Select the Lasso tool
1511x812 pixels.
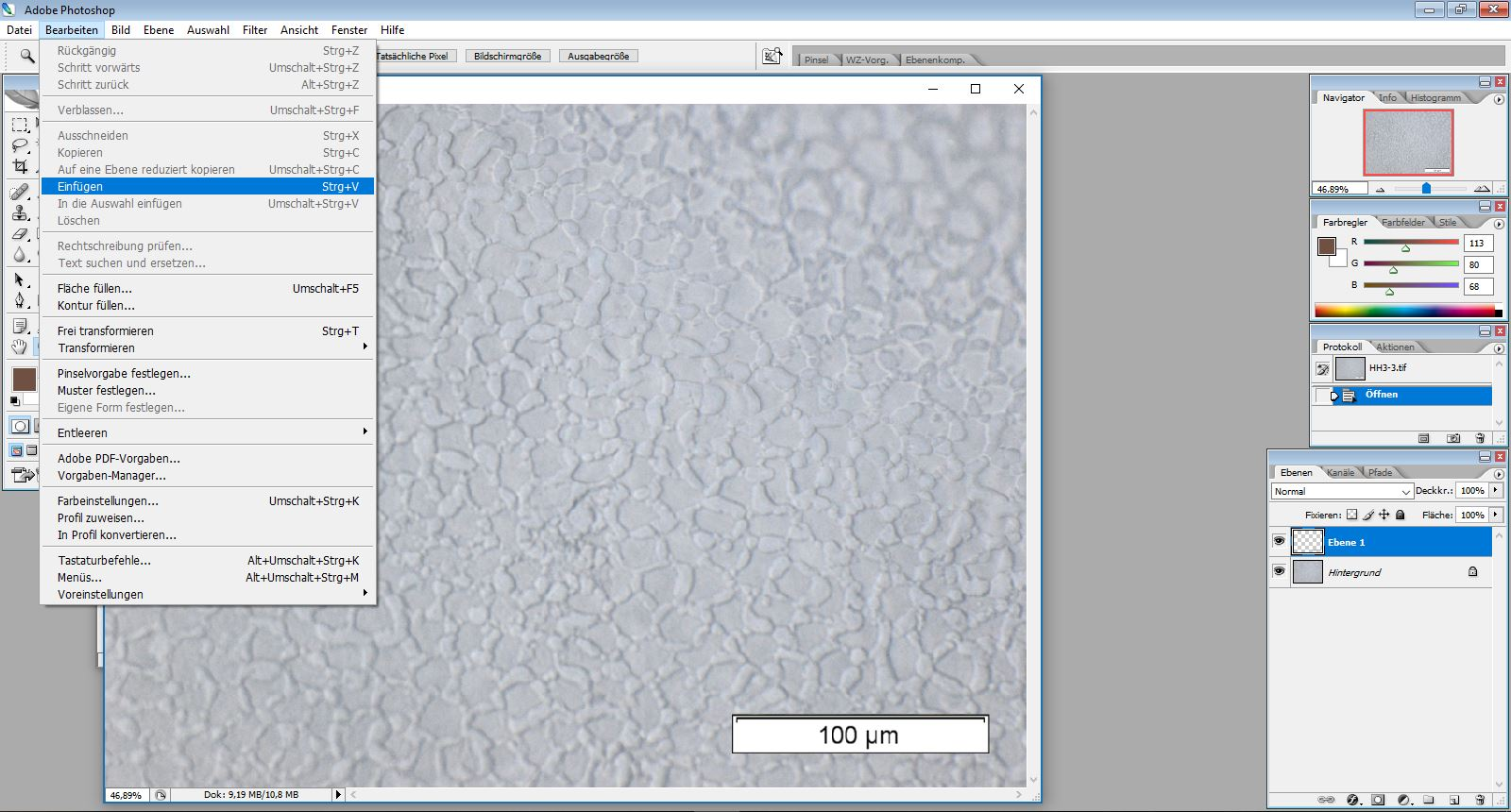click(x=20, y=144)
